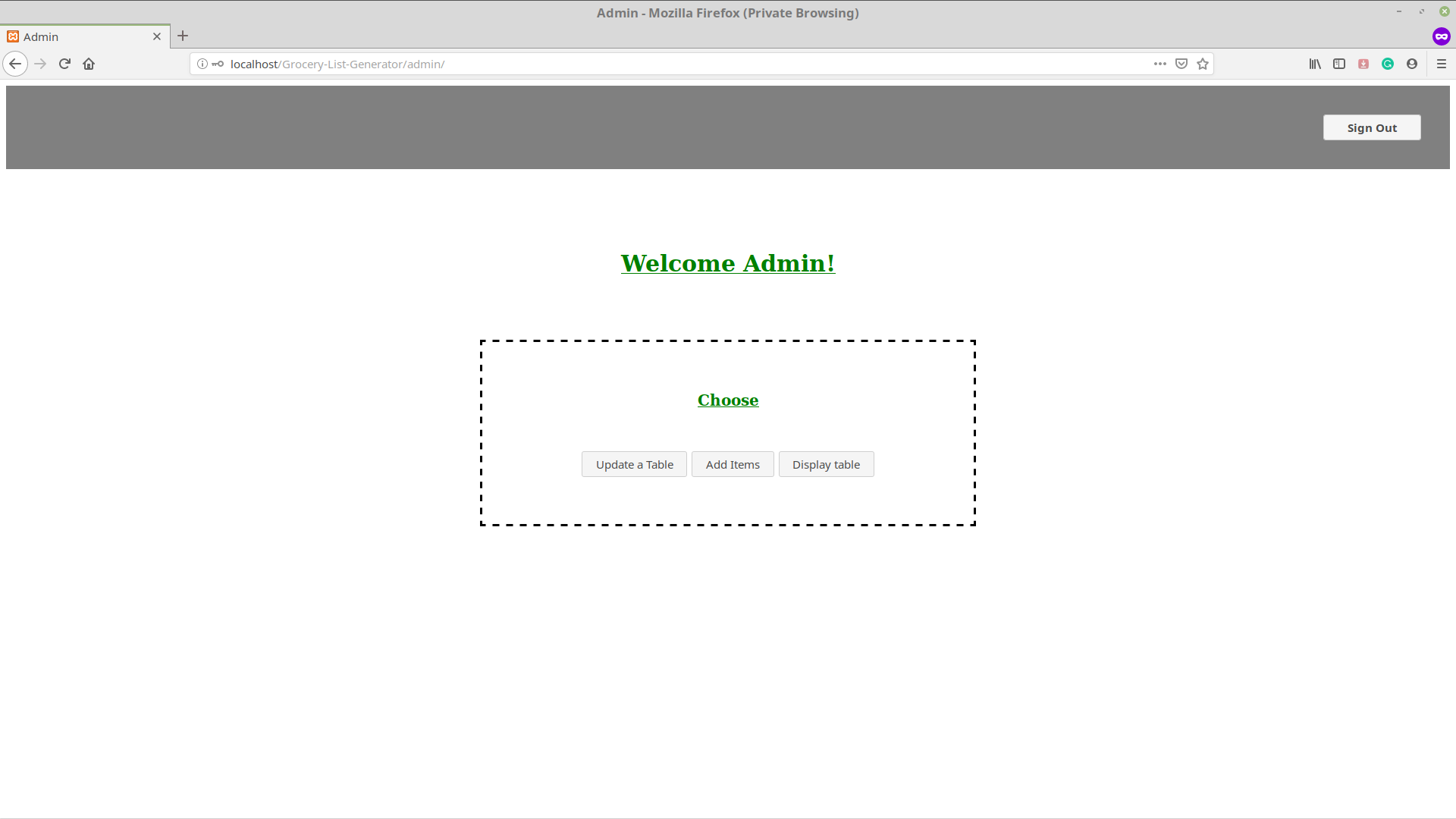Click the Update a Table button
Viewport: 1456px width, 819px height.
tap(634, 464)
